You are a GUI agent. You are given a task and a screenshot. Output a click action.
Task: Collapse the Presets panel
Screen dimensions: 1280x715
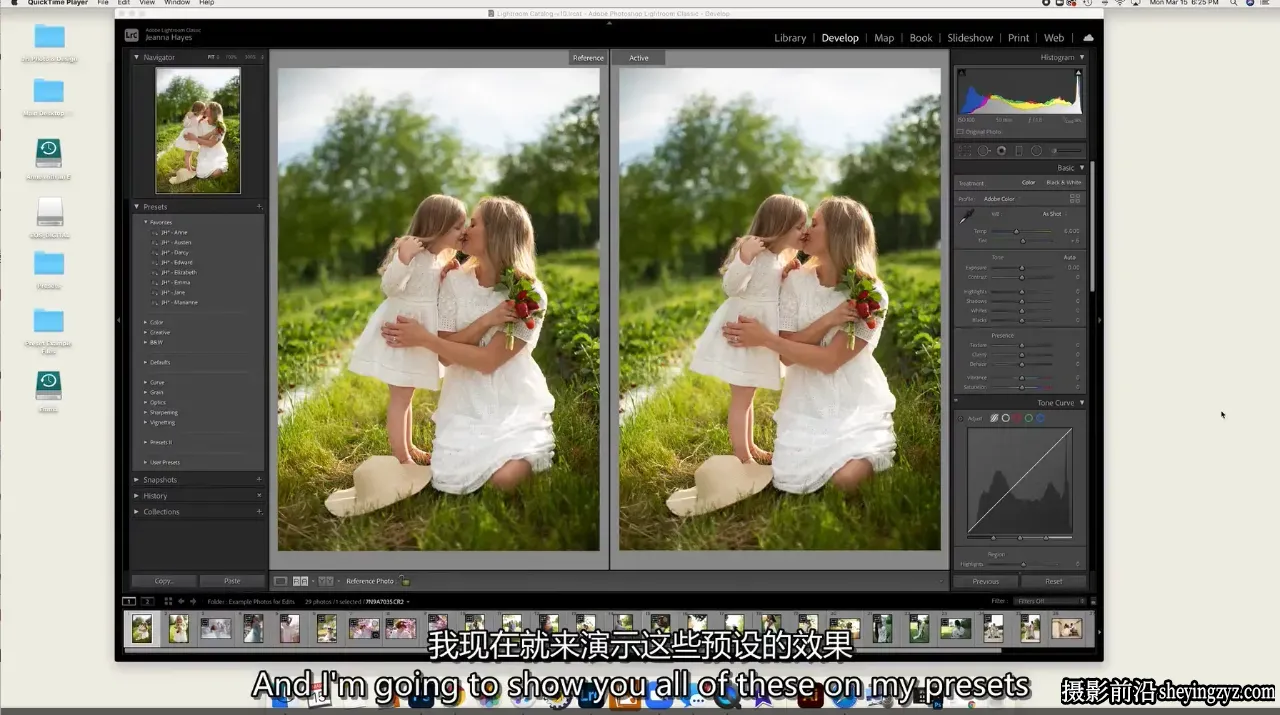coord(137,207)
